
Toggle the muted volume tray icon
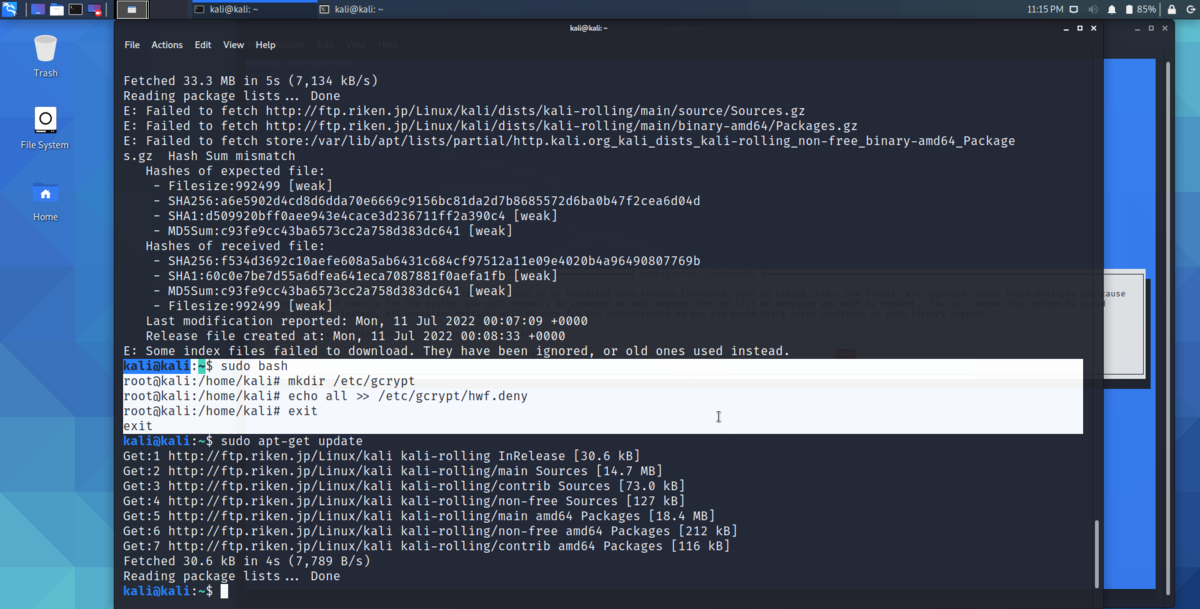(1093, 9)
